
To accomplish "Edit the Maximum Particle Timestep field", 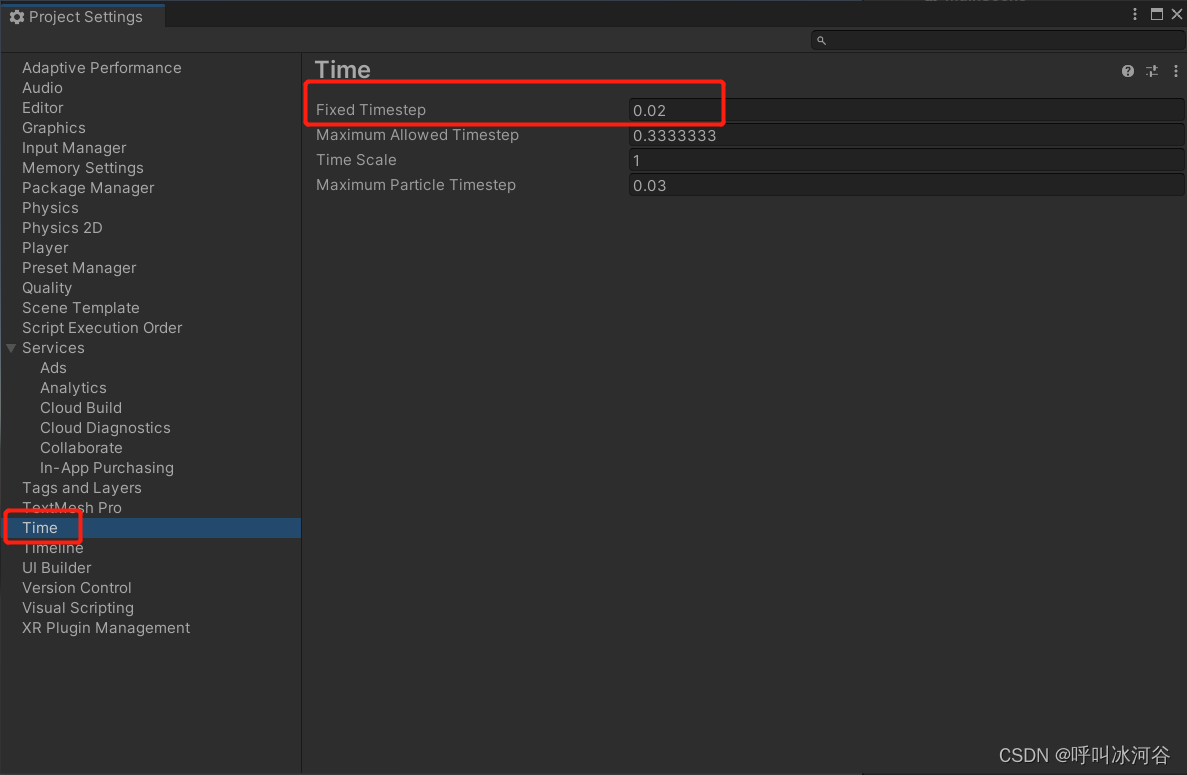I will [x=906, y=185].
